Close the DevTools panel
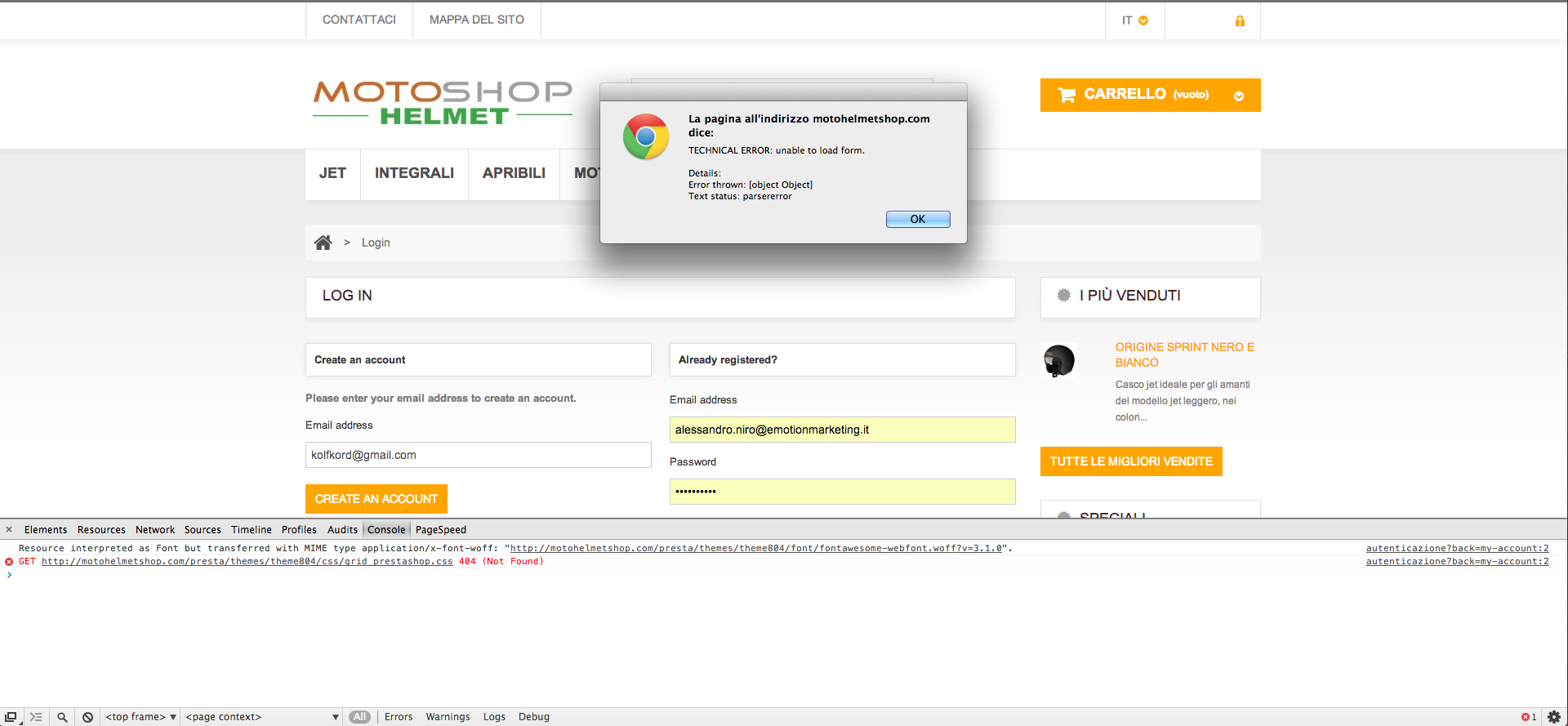The width and height of the screenshot is (1568, 726). pyautogui.click(x=9, y=529)
